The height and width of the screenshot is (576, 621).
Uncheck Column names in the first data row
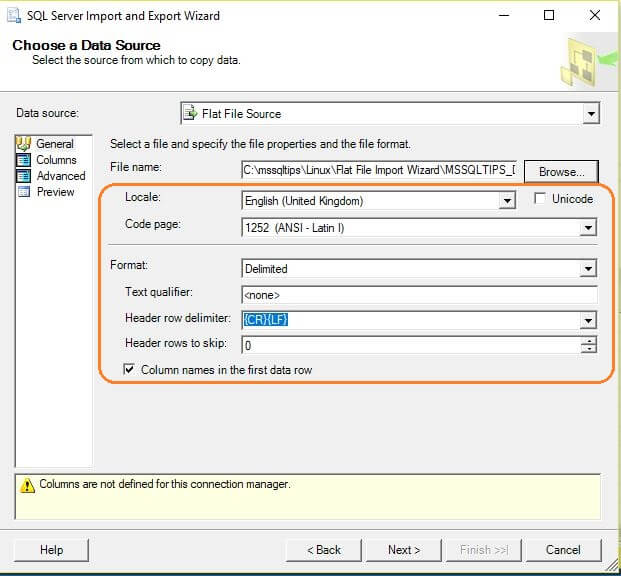tap(130, 370)
